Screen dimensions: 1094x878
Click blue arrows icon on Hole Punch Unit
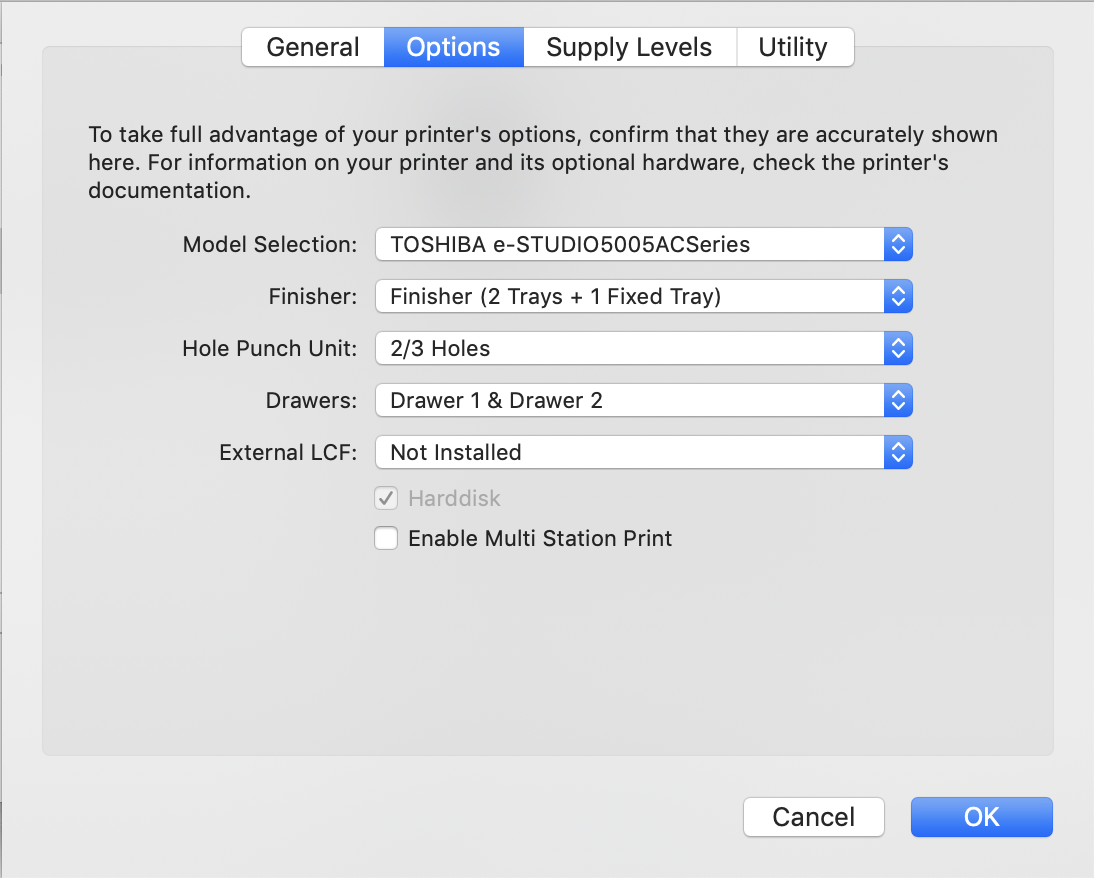(898, 348)
